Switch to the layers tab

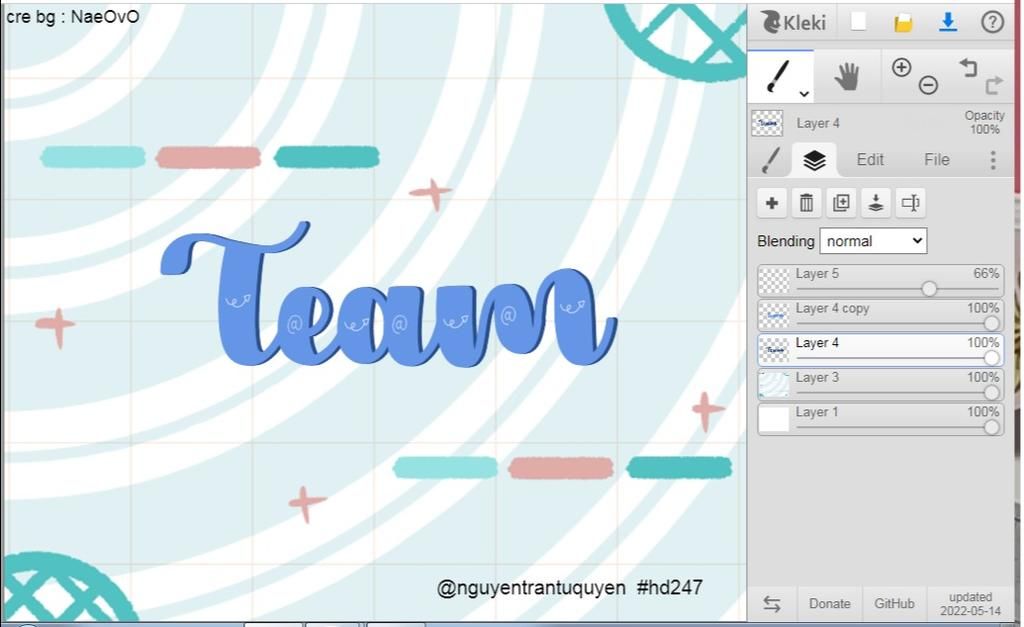click(x=814, y=160)
